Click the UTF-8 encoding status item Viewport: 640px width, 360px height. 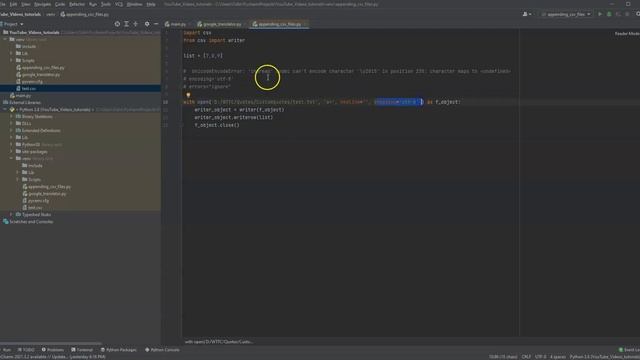[x=540, y=357]
